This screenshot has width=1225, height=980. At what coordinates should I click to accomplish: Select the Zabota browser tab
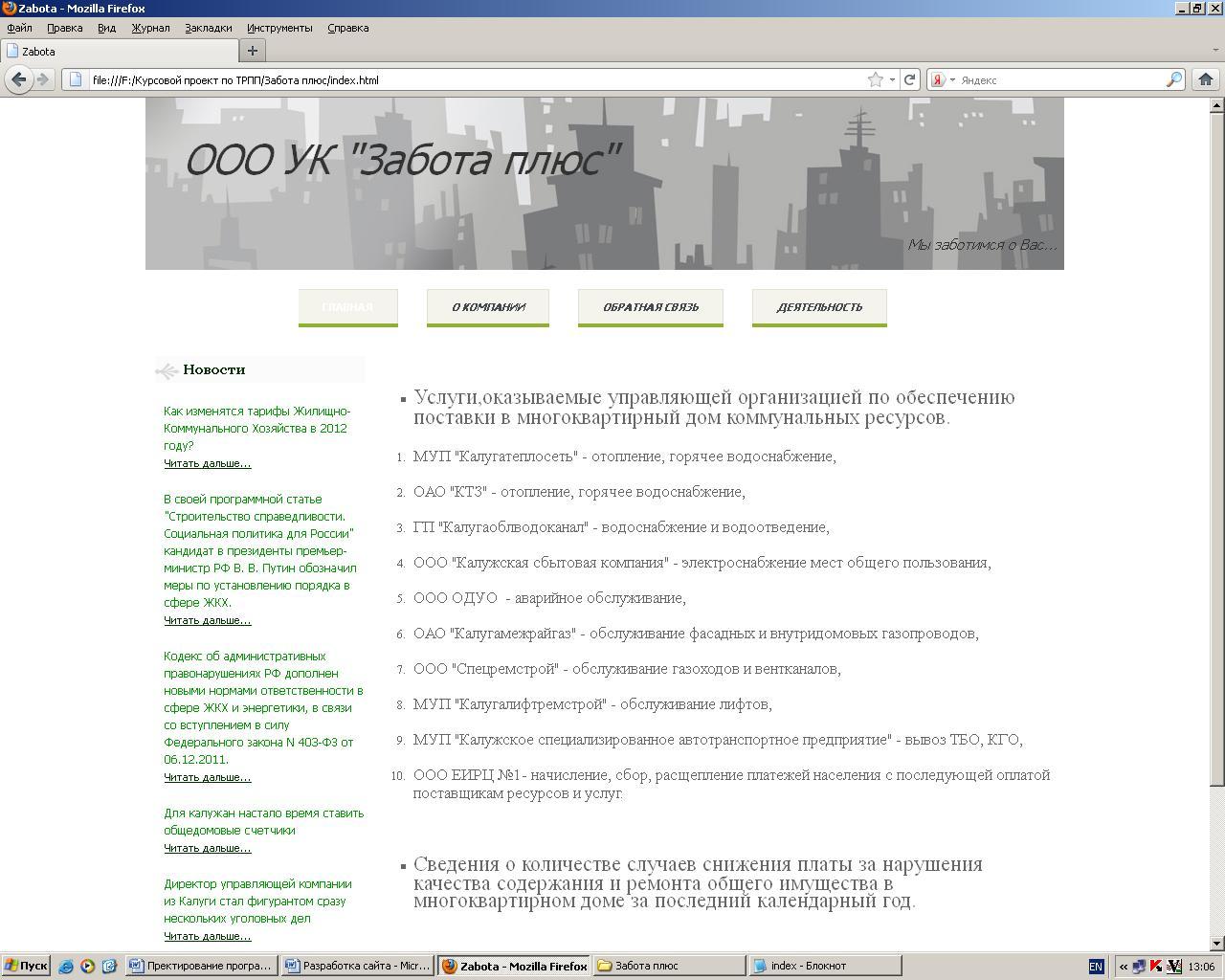[120, 51]
